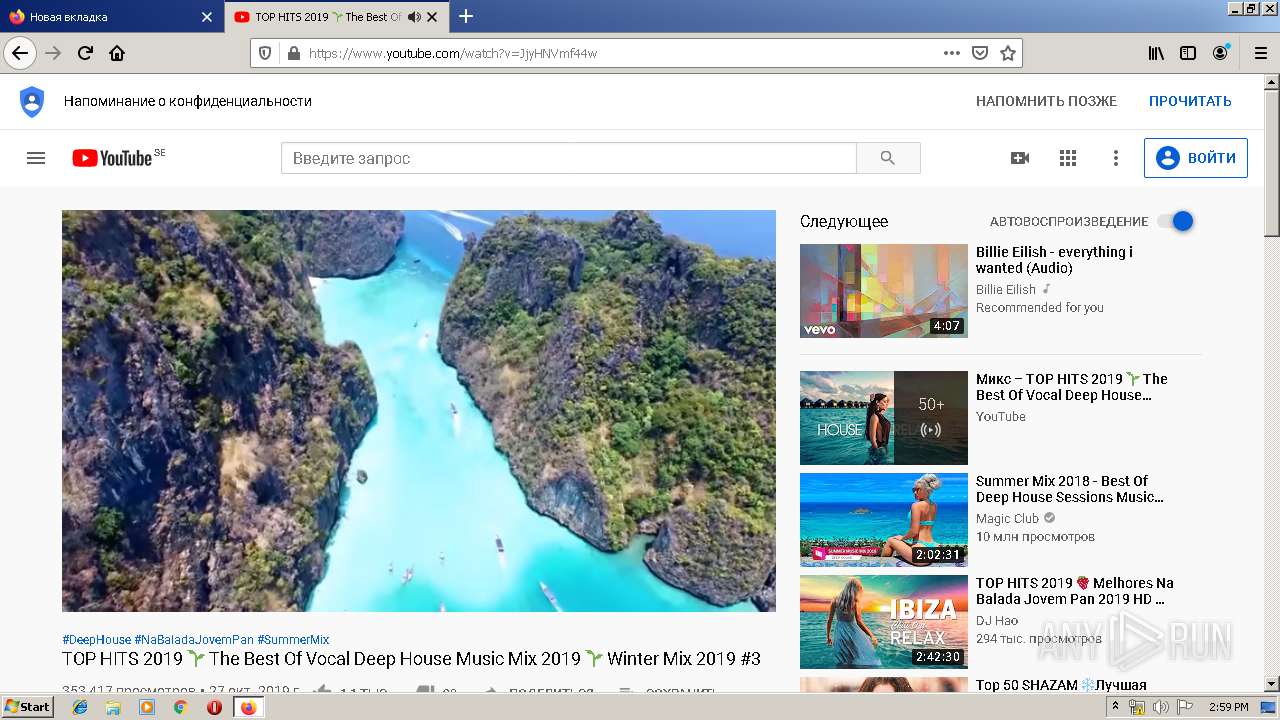Mute the TOP HITS 2019 tab audio
The height and width of the screenshot is (720, 1280).
pos(414,17)
